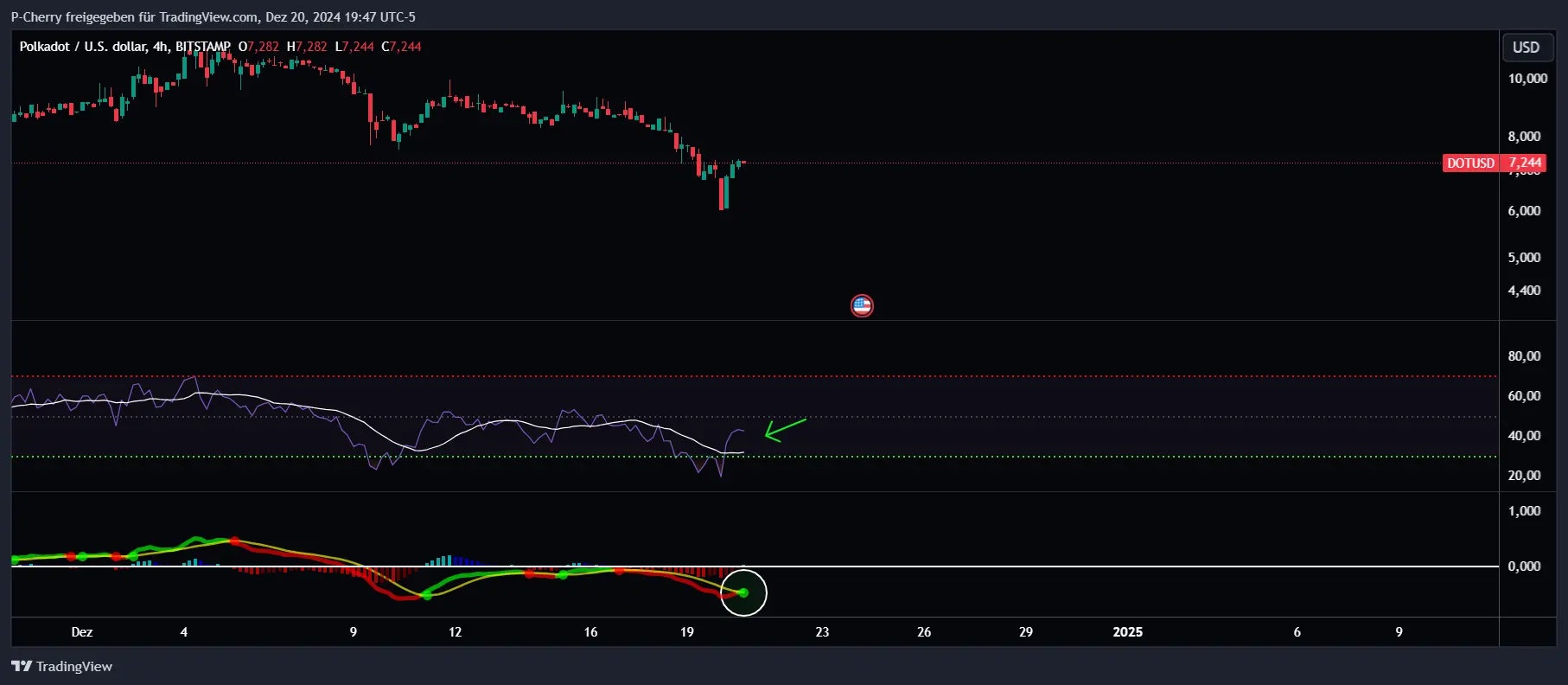Click the 29 date label on time axis
The width and height of the screenshot is (1568, 685).
click(x=1026, y=632)
